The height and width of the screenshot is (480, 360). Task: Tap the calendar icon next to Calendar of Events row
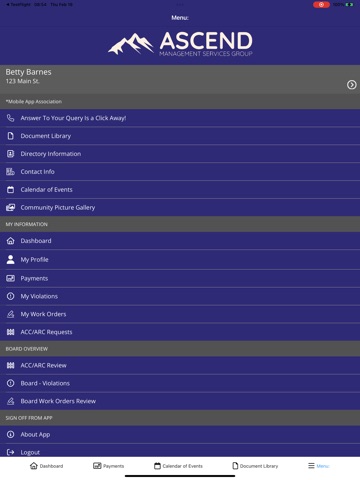coord(11,190)
